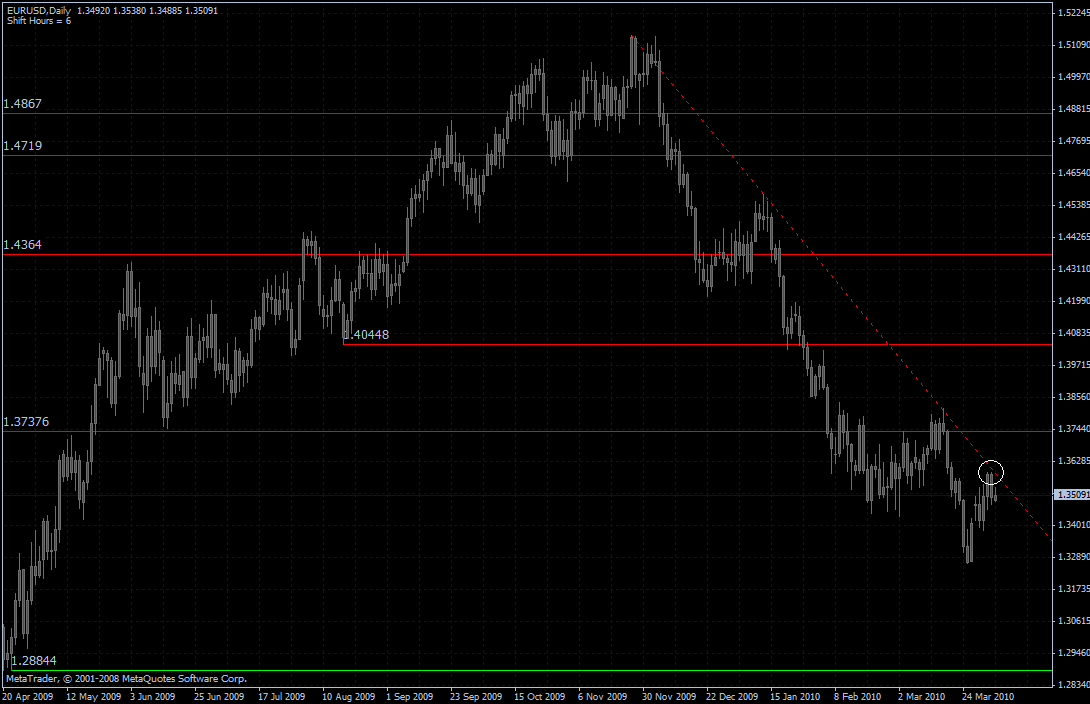Select the 'Shift Hours = 6' indicator text
The height and width of the screenshot is (704, 1090).
point(39,21)
